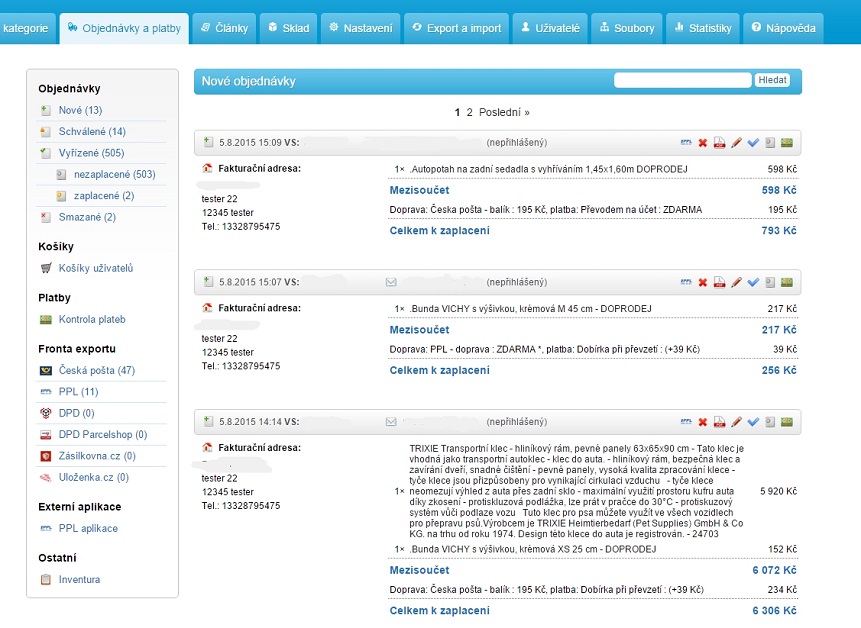Click the search input field next to Hledat
The height and width of the screenshot is (628, 861).
coord(683,80)
